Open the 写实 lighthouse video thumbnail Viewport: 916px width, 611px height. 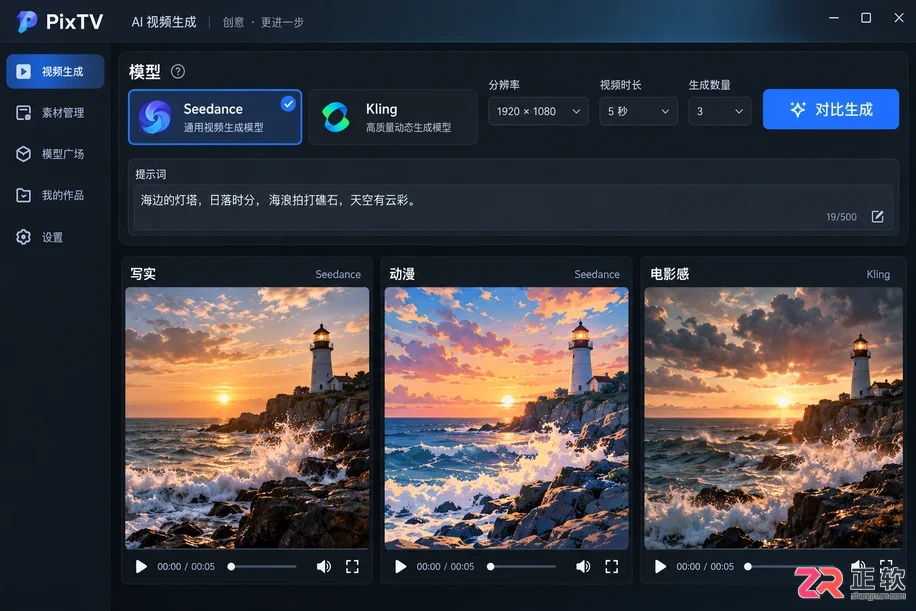coord(247,418)
